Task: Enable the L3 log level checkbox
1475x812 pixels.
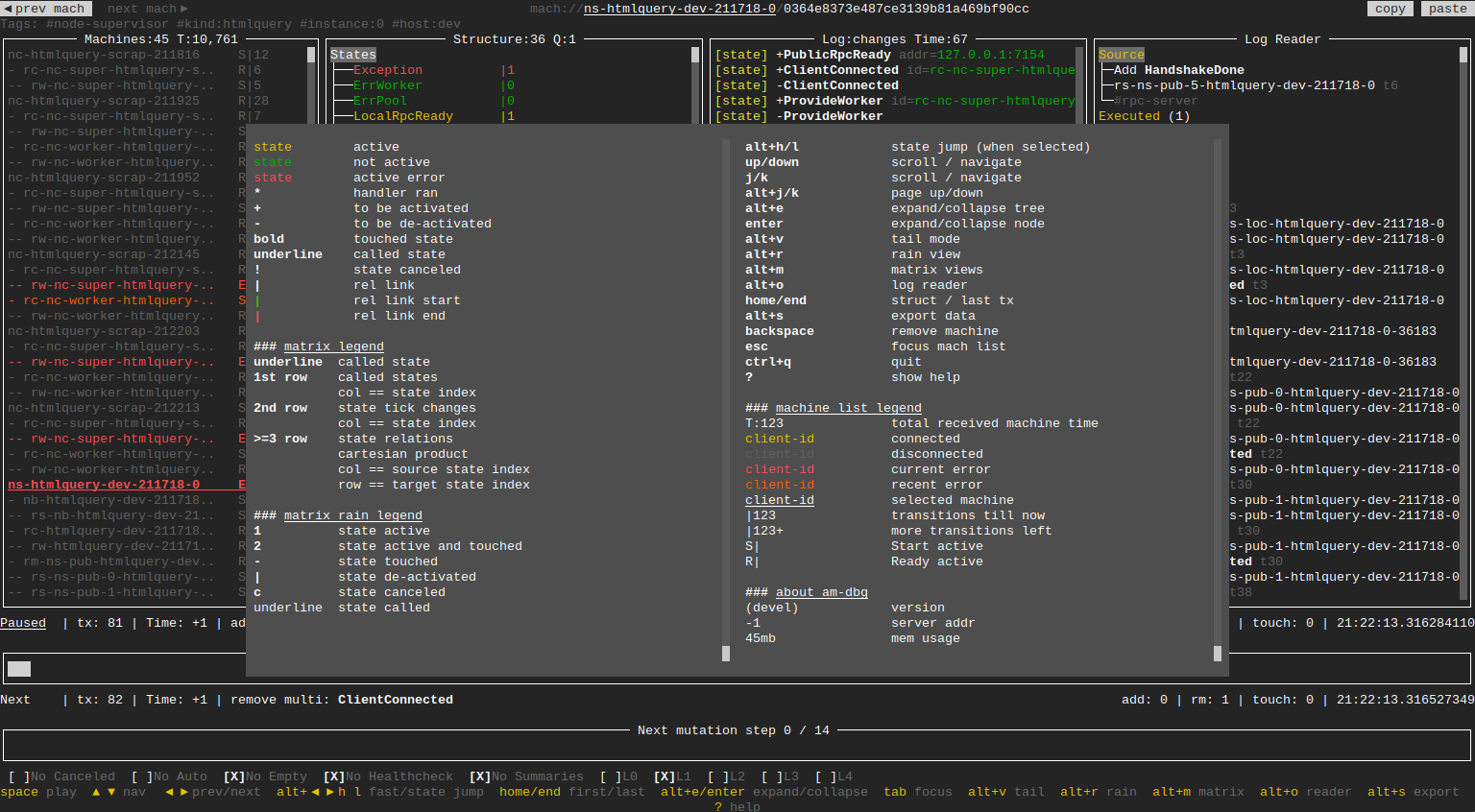Action: pyautogui.click(x=780, y=776)
